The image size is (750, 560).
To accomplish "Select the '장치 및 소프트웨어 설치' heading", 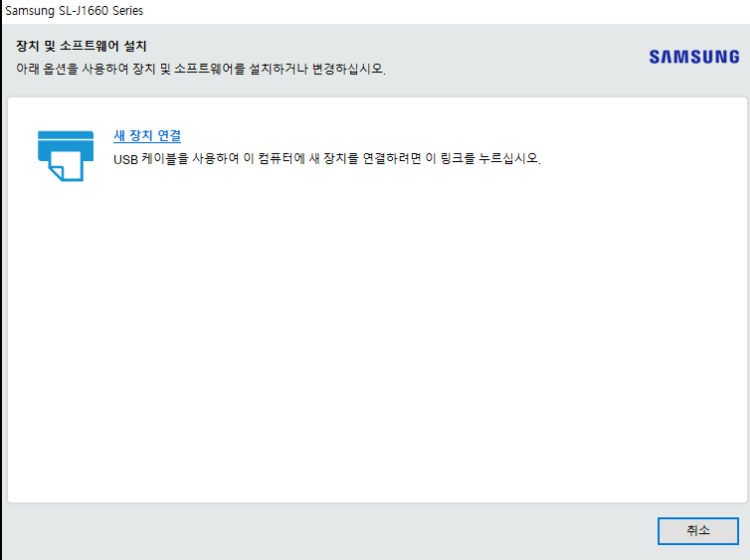I will click(x=81, y=46).
